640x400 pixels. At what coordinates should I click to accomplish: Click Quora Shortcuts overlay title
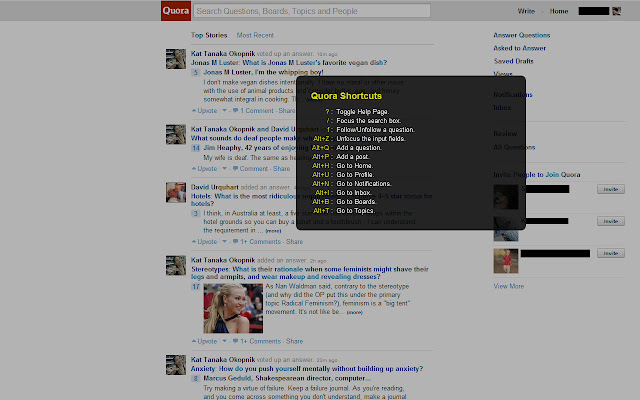346,96
